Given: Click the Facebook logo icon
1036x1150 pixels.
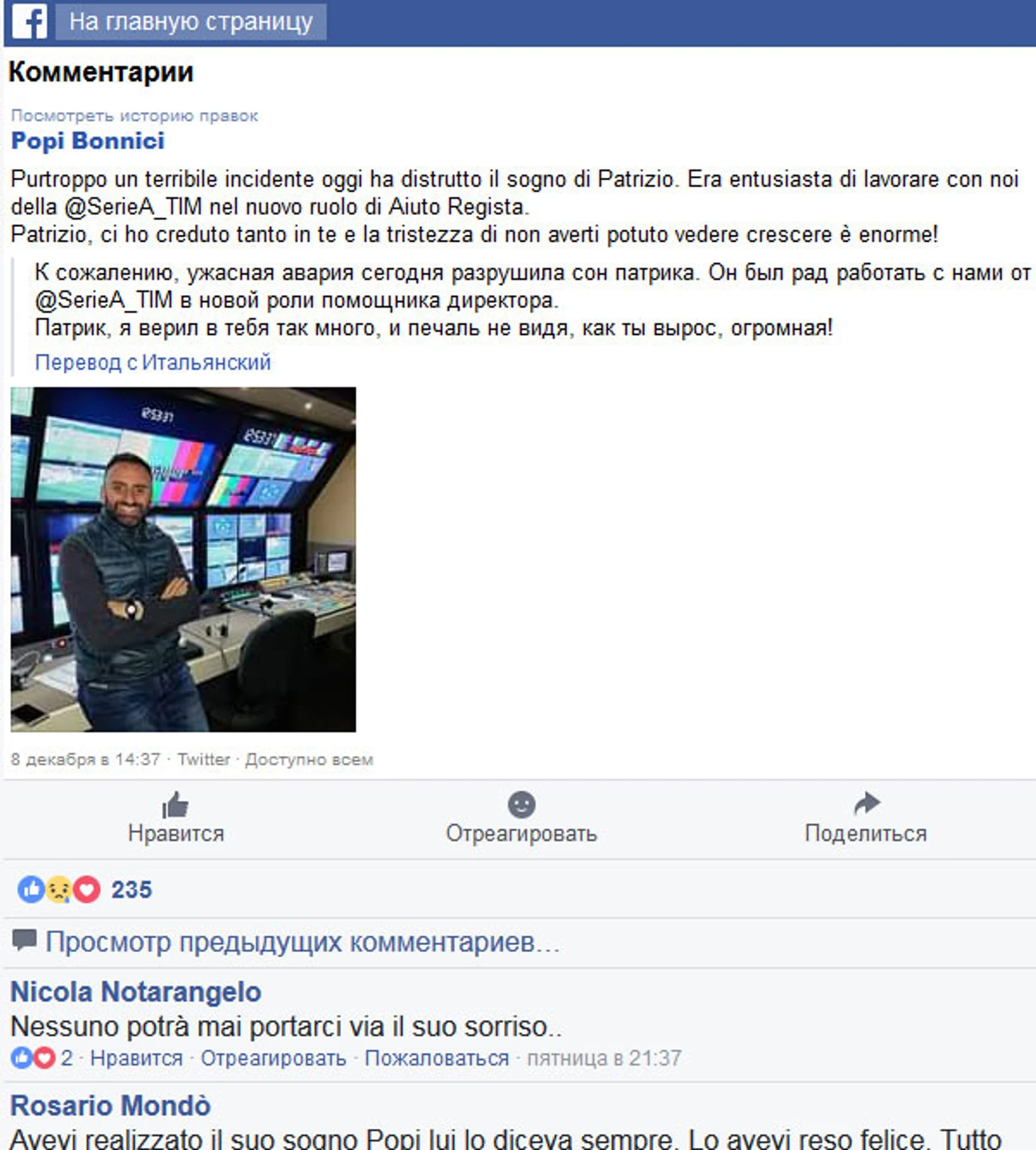Looking at the screenshot, I should (30, 21).
